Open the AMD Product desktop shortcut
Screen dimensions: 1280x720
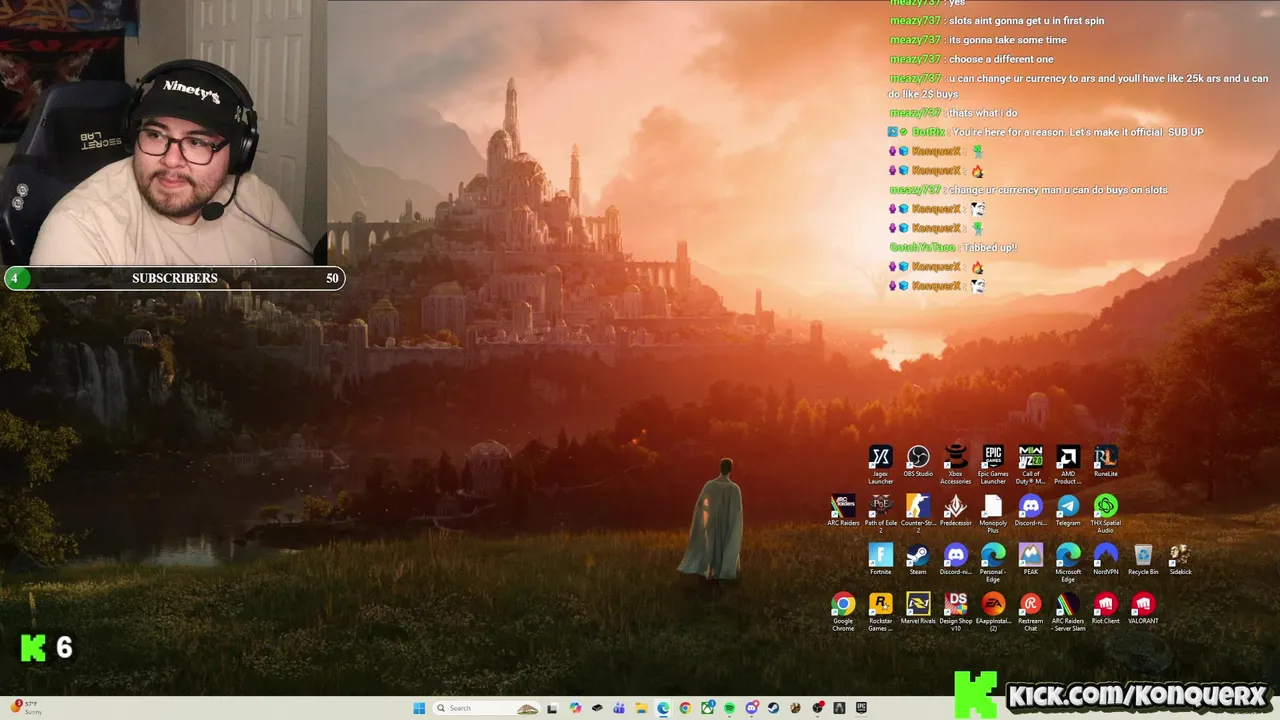coord(1068,464)
